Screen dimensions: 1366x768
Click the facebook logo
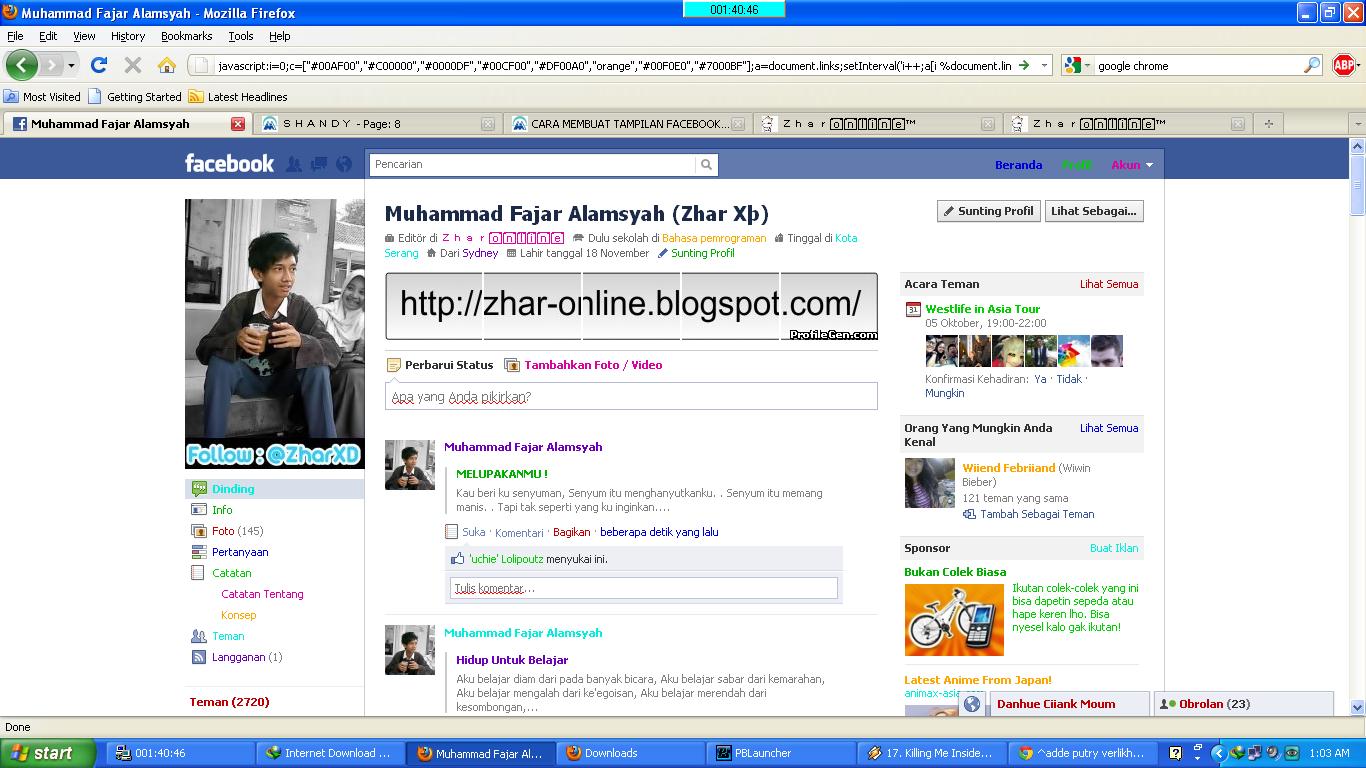[229, 163]
